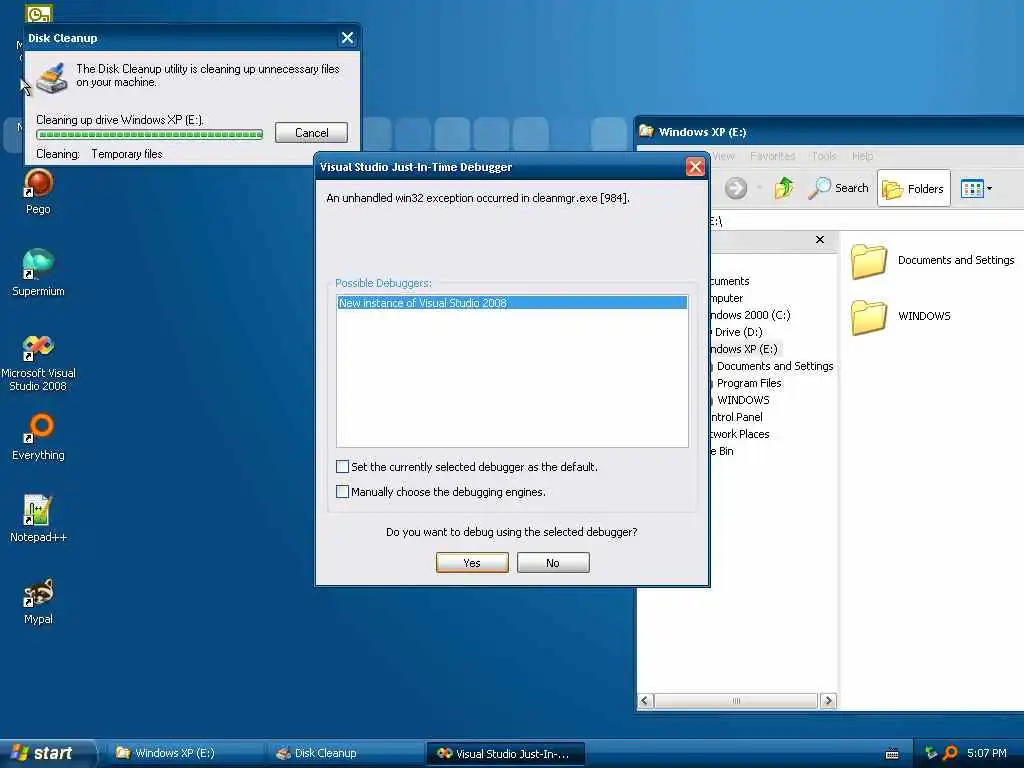Select Program Files in folder tree
The height and width of the screenshot is (768, 1024).
coord(749,383)
